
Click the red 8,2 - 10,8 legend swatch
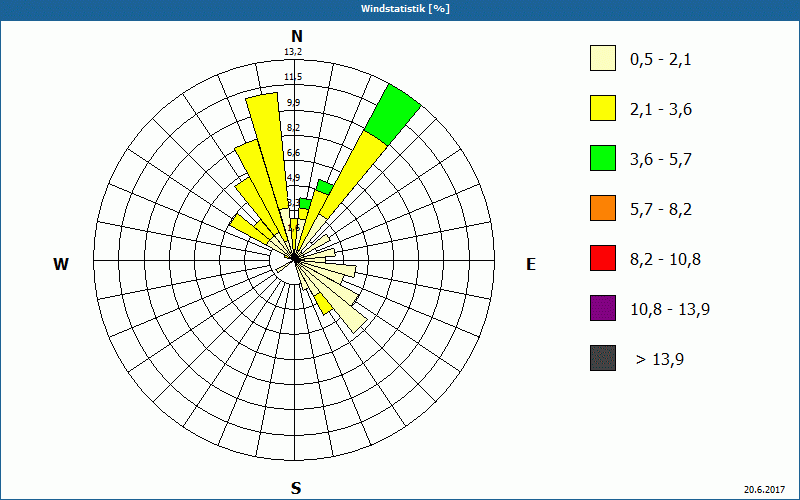603,258
